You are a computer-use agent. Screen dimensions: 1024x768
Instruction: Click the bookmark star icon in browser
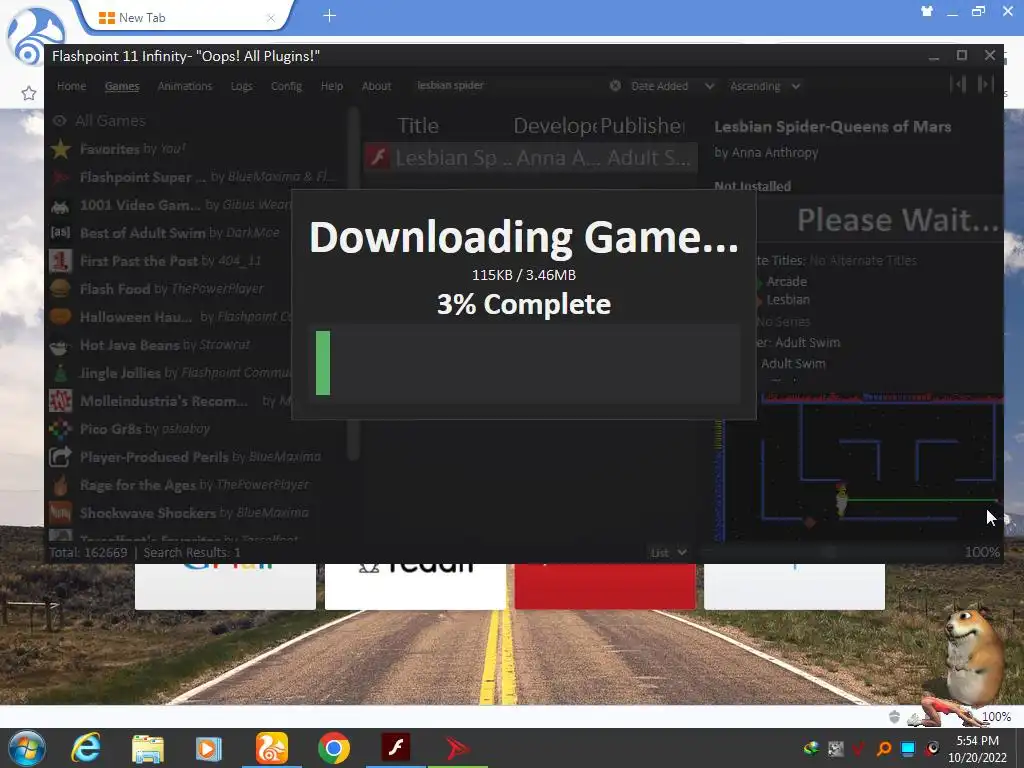28,93
